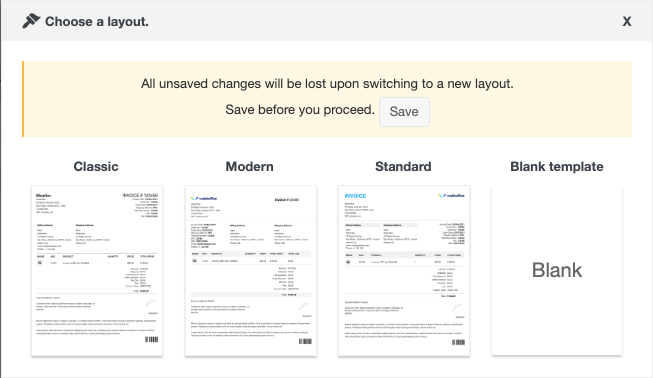Click the barcode in the Classic preview
The width and height of the screenshot is (653, 378).
pyautogui.click(x=152, y=339)
